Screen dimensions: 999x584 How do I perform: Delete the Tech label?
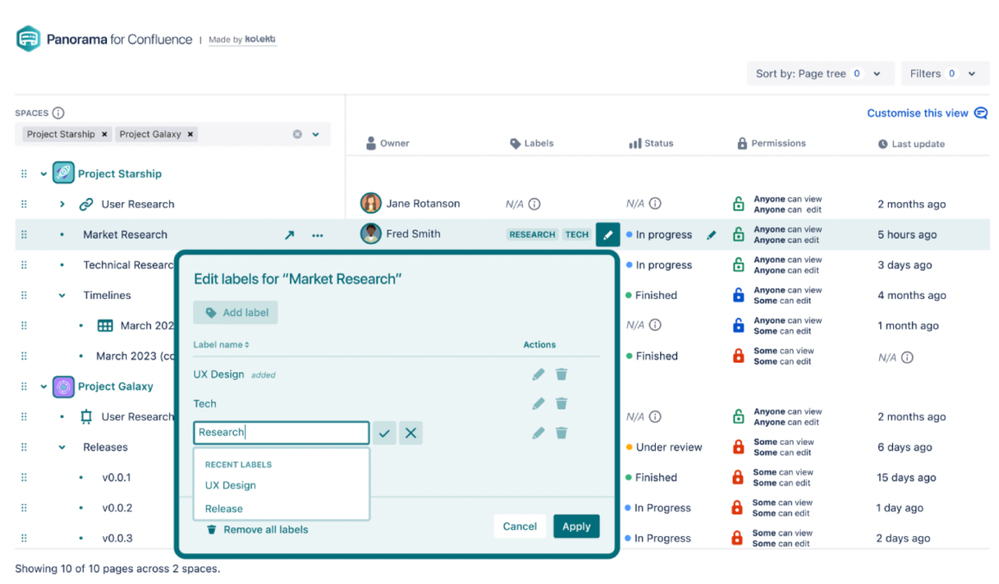pyautogui.click(x=561, y=404)
